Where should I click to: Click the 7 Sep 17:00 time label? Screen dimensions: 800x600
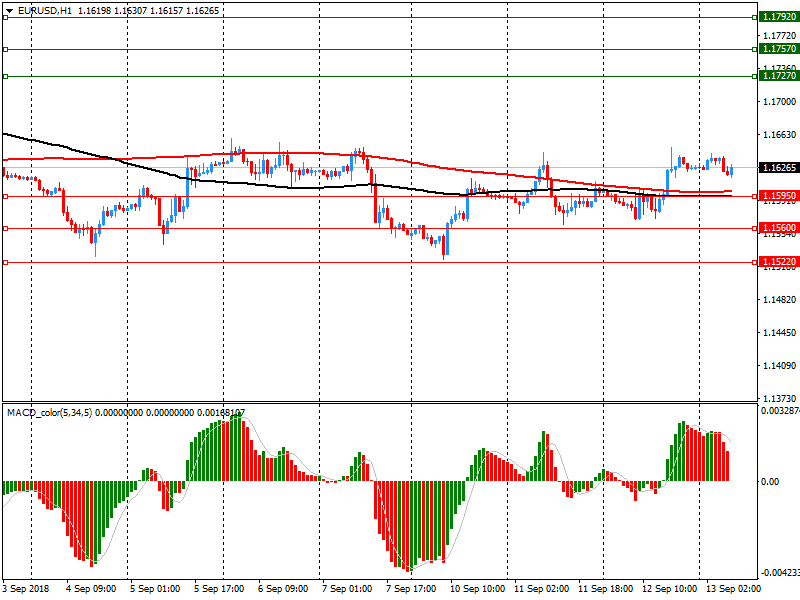point(411,590)
